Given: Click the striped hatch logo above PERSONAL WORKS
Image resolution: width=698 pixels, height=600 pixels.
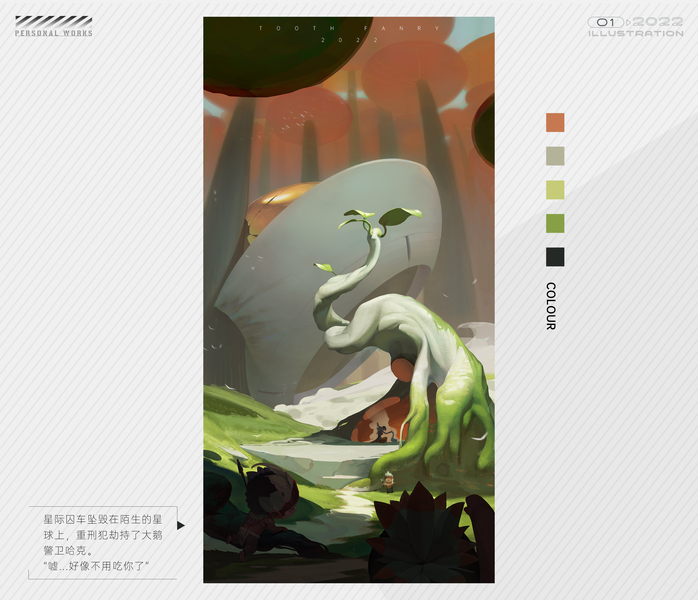Looking at the screenshot, I should (53, 22).
